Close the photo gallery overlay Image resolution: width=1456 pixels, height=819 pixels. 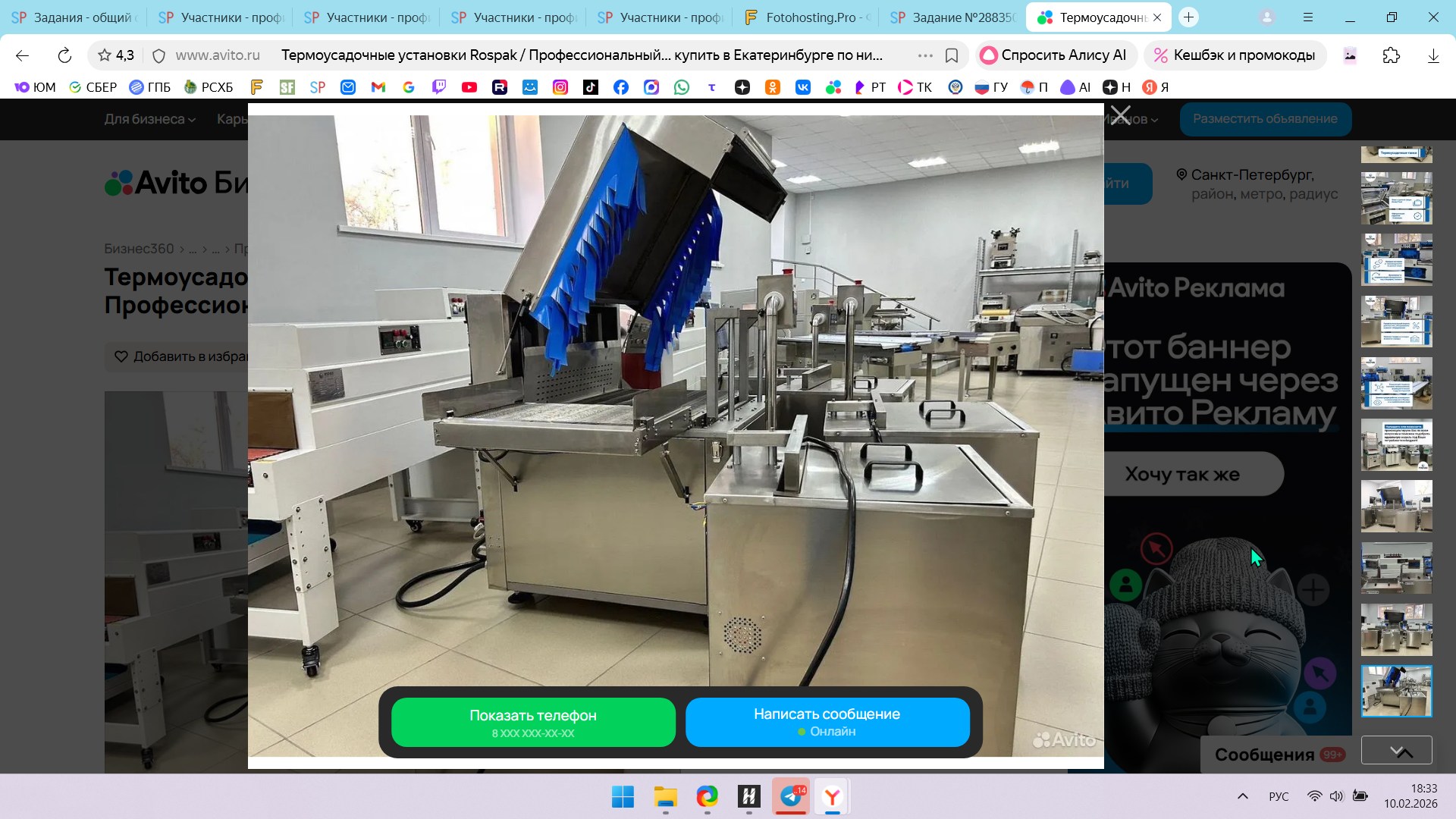(x=1120, y=115)
